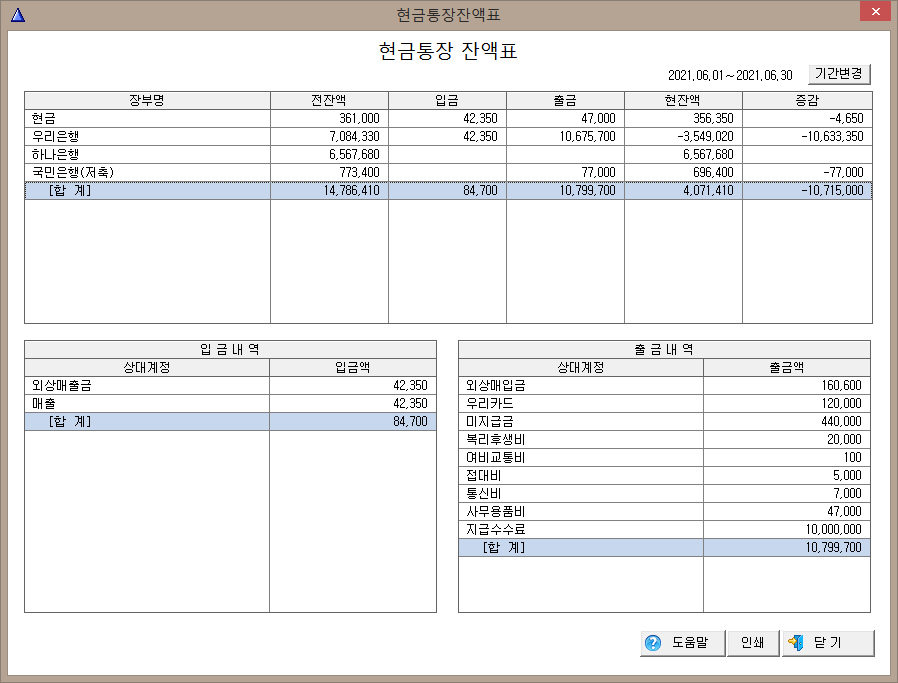Click the date range 2021.06.01~2021.06.30
Image resolution: width=898 pixels, height=683 pixels.
coord(730,76)
